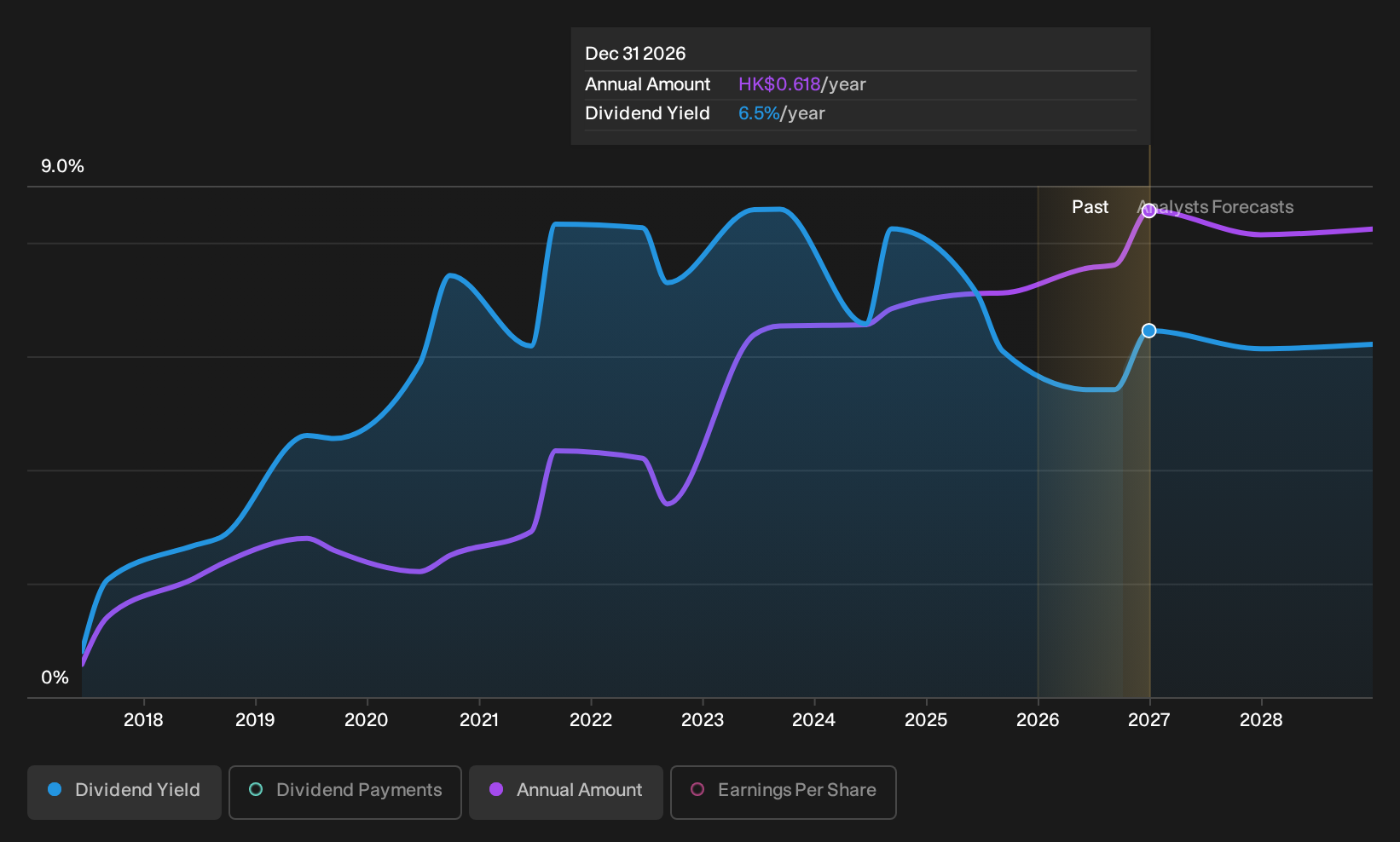Click the 2022 x-axis label

pos(591,720)
